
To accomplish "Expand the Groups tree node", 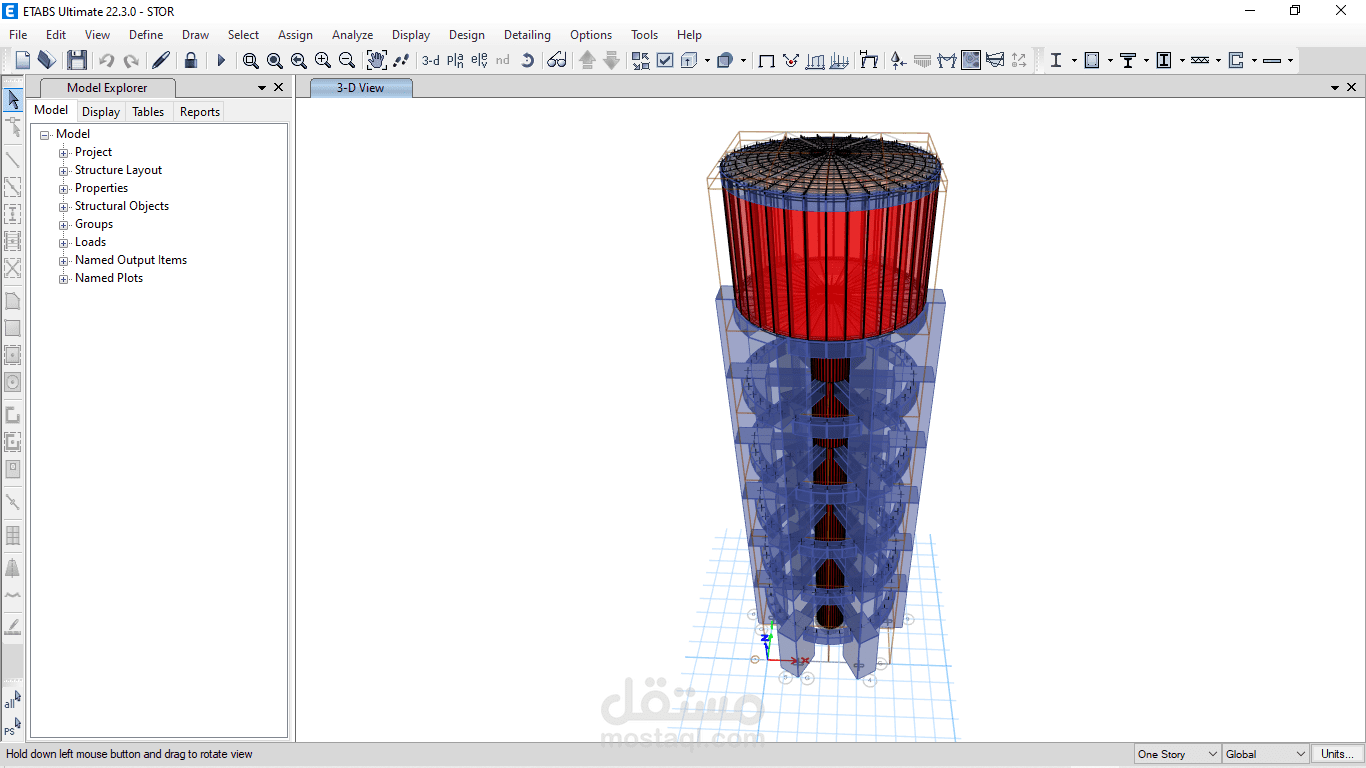I will (x=64, y=224).
